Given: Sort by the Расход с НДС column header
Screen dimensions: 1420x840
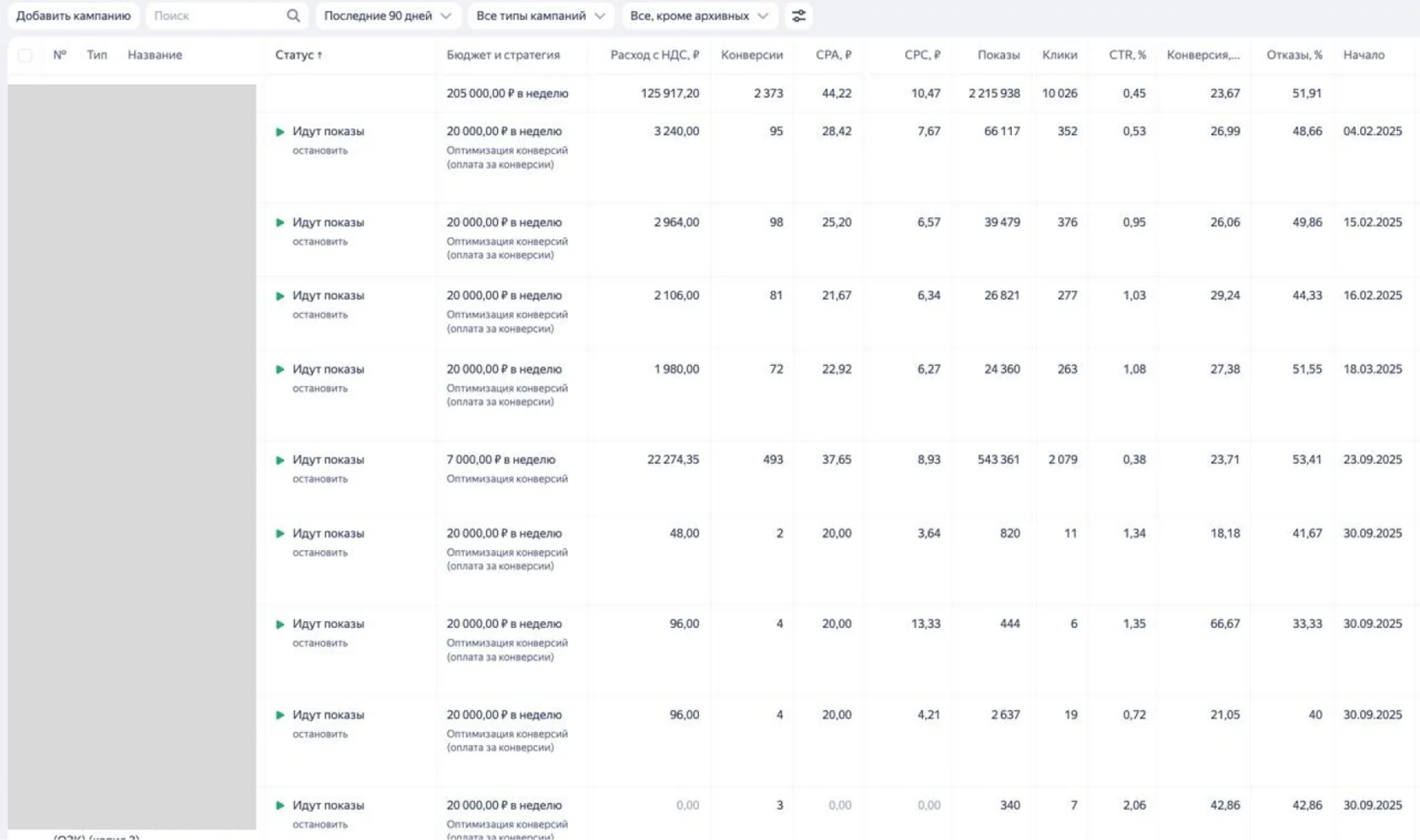Looking at the screenshot, I should pyautogui.click(x=654, y=55).
